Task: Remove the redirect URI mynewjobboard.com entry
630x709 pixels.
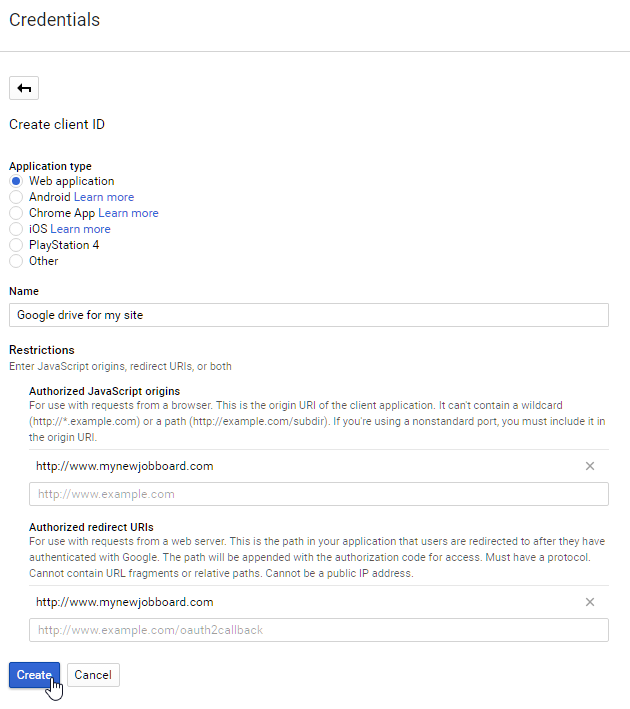Action: (590, 602)
